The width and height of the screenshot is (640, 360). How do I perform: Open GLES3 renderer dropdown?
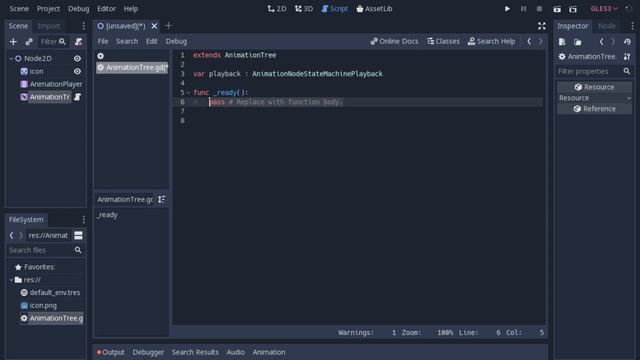coord(604,9)
